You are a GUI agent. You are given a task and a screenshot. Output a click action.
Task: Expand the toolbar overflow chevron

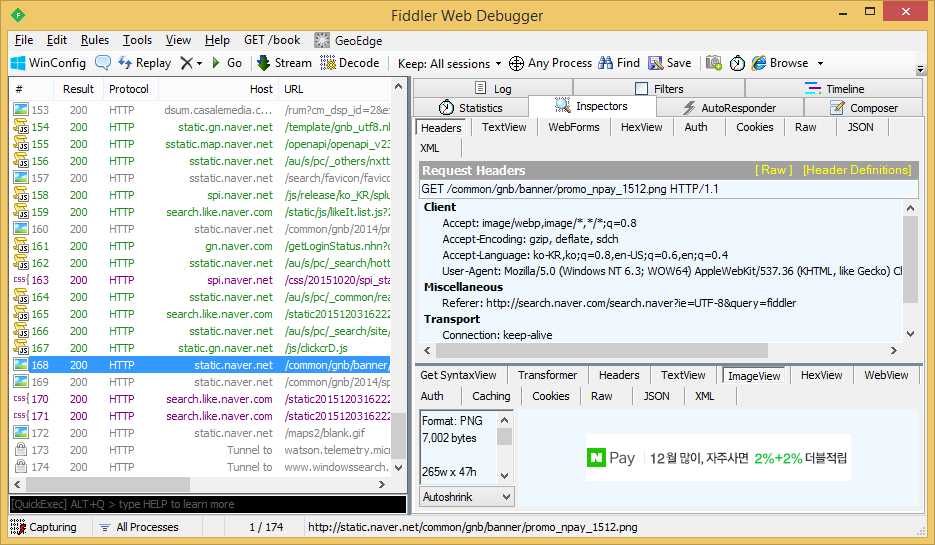click(920, 69)
